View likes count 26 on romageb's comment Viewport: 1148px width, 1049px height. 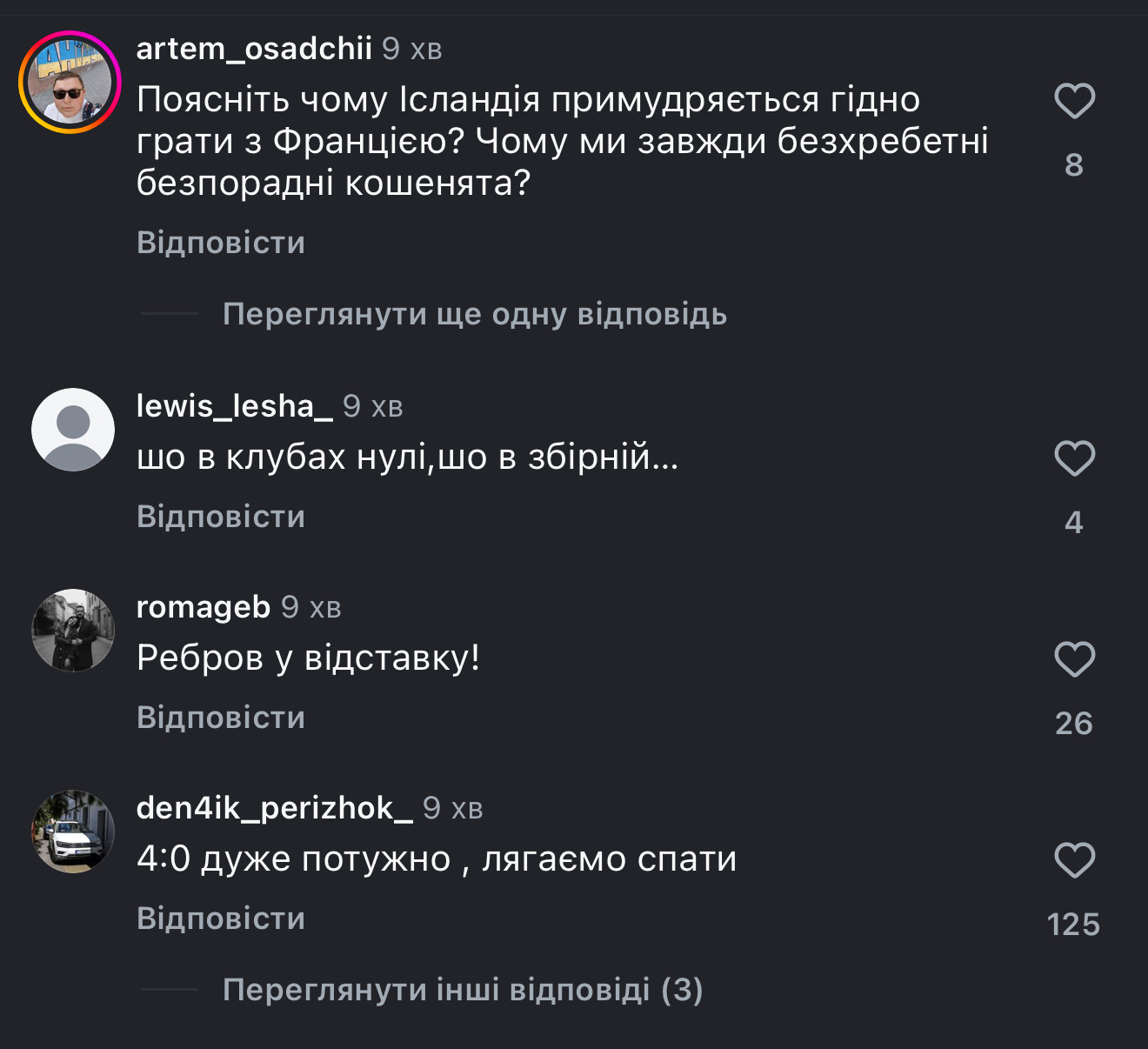(1073, 723)
